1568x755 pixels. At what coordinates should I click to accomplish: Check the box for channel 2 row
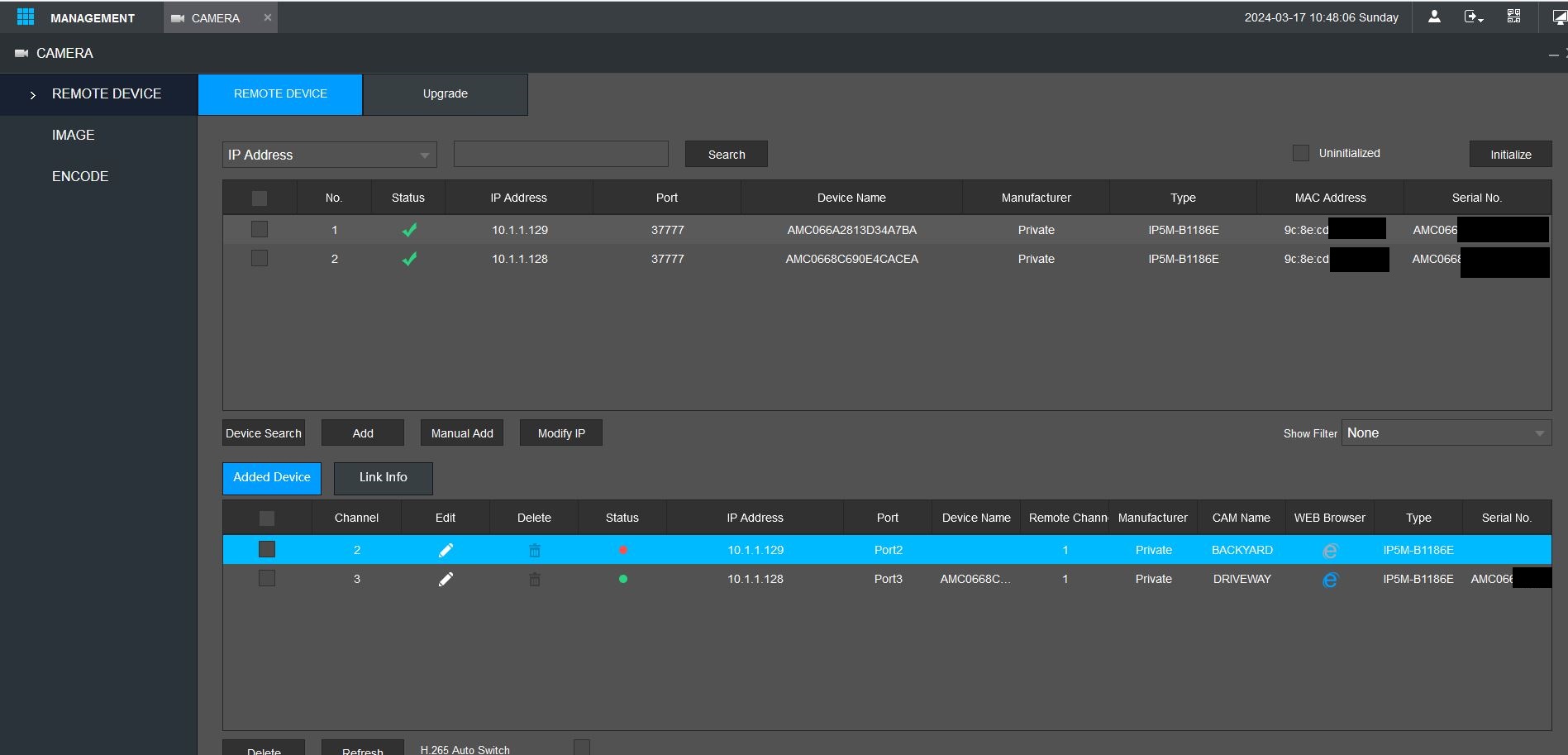(267, 549)
